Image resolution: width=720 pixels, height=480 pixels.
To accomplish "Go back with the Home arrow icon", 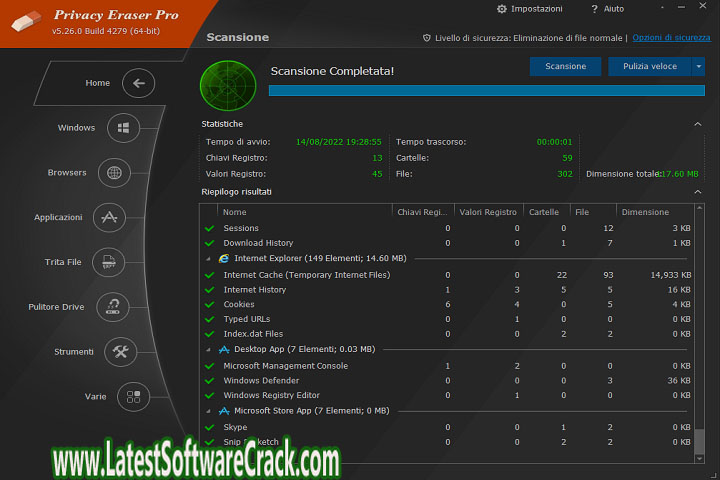I will [139, 83].
